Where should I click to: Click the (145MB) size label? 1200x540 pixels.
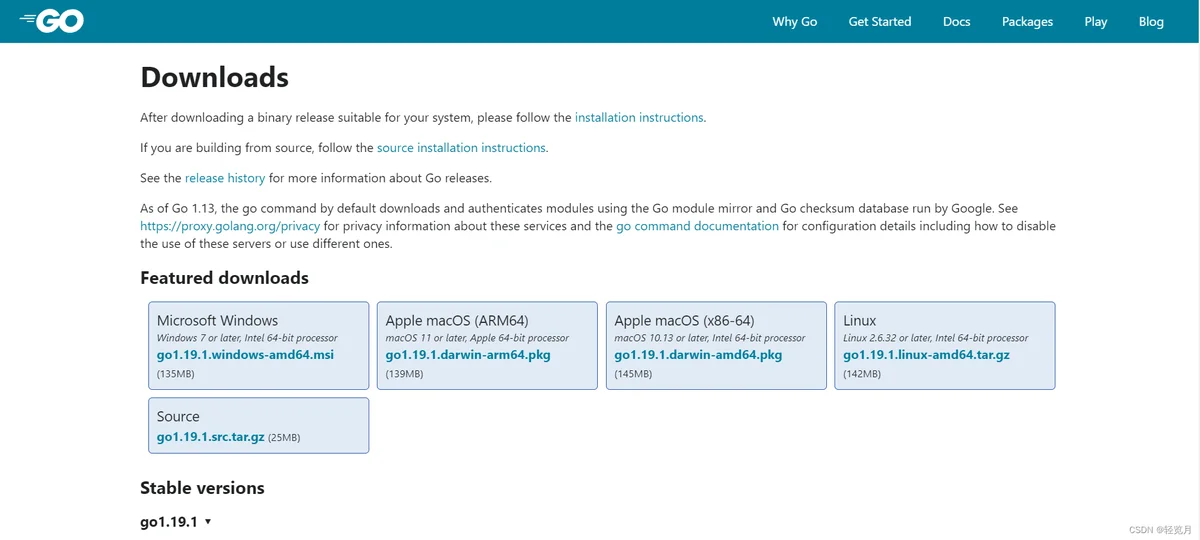[633, 374]
